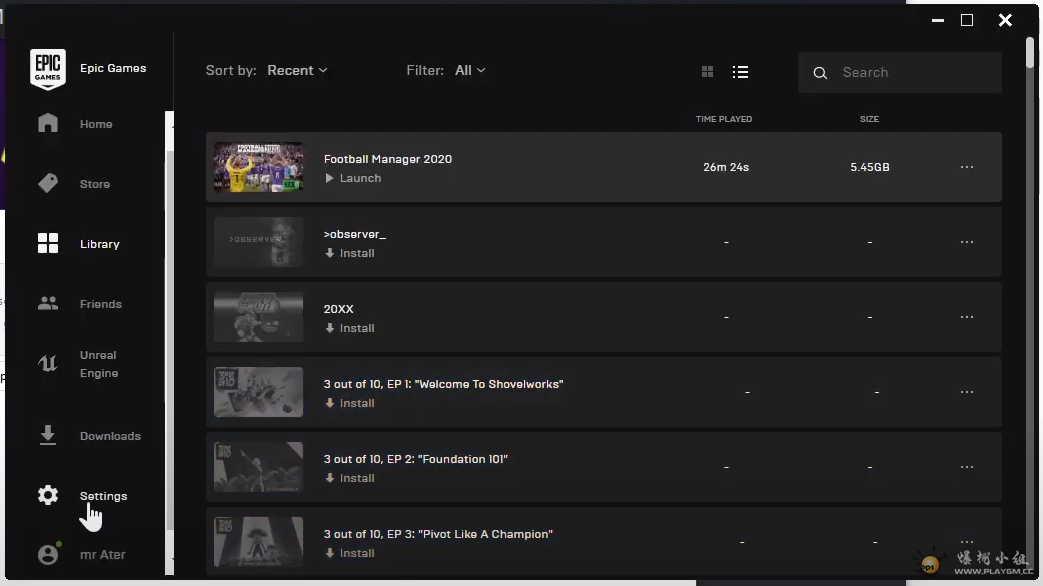Open the Settings gear icon

pyautogui.click(x=48, y=495)
